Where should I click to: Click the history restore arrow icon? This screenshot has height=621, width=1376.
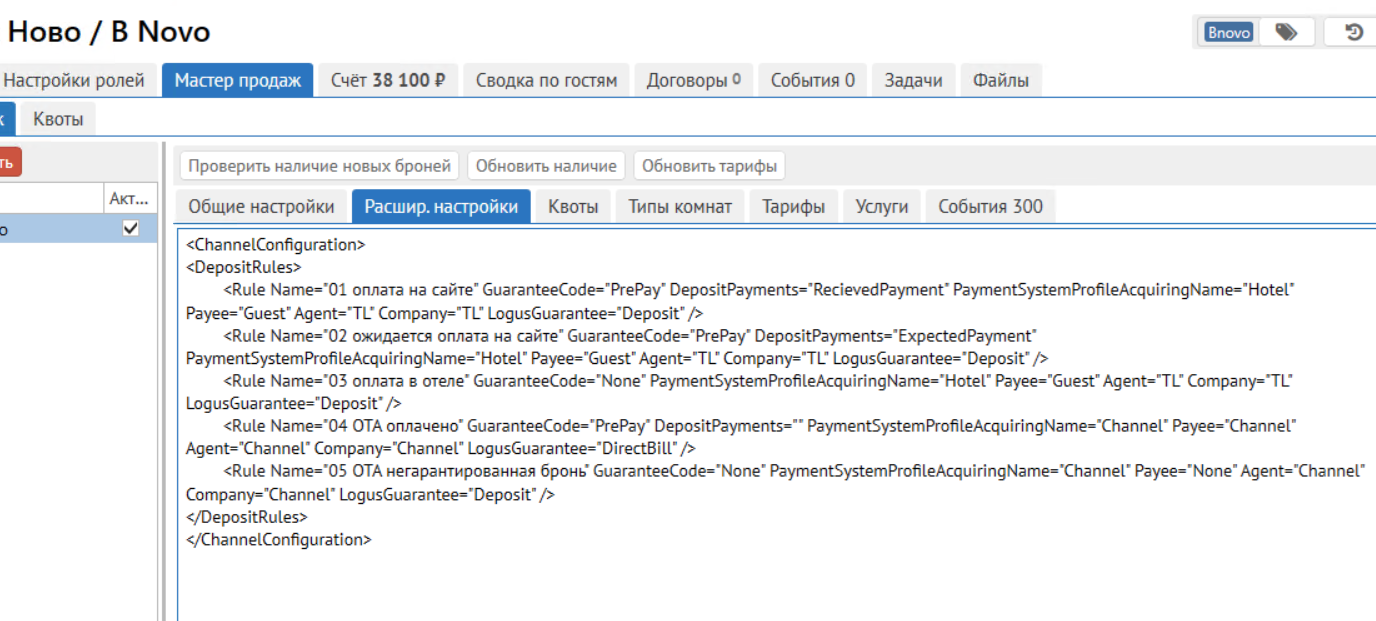point(1353,32)
